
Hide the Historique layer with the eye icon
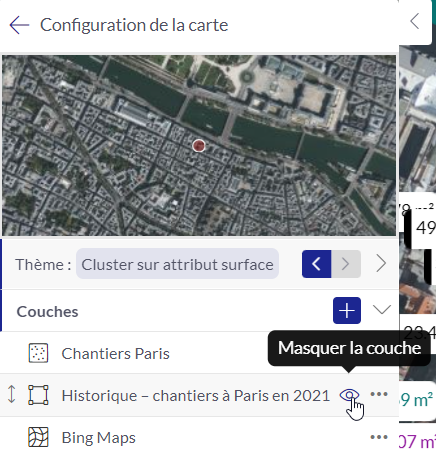coord(349,395)
